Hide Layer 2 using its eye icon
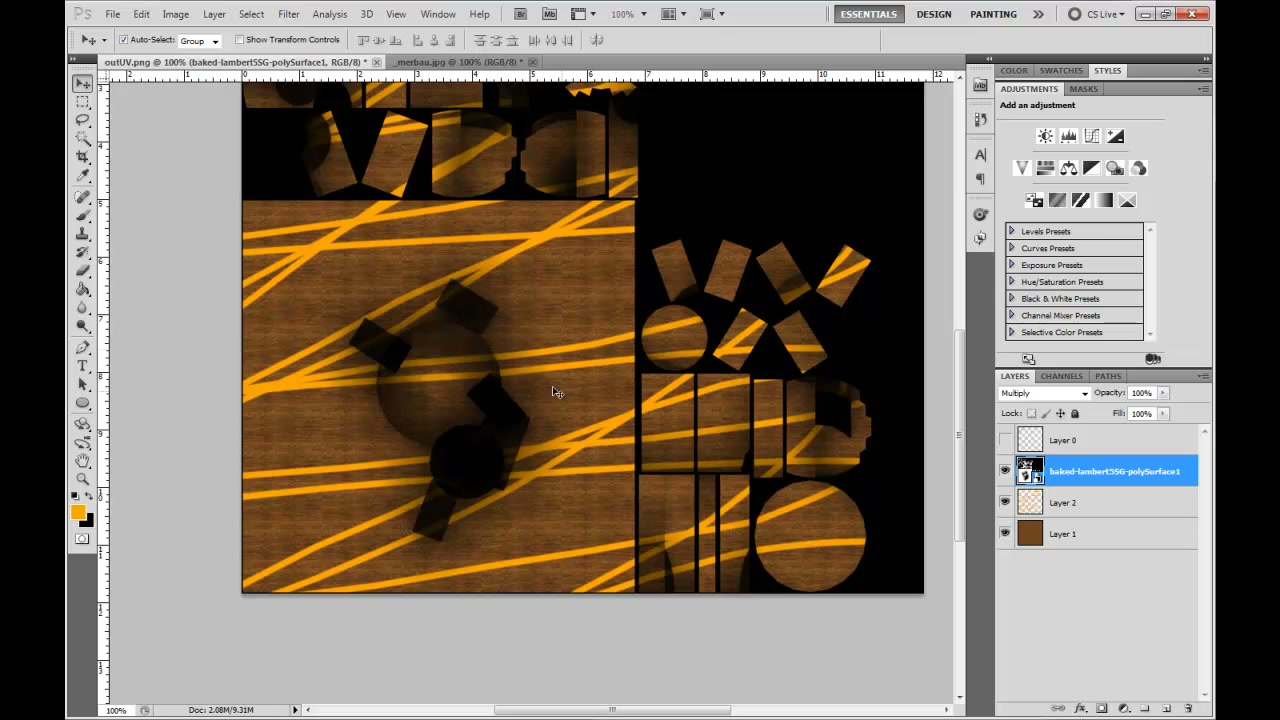1280x720 pixels. pyautogui.click(x=1005, y=502)
